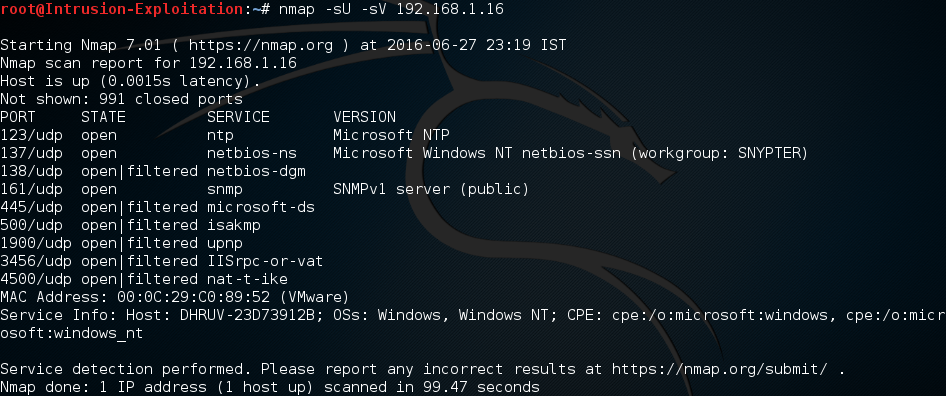
Task: Click the Microsoft NTP version text
Action: click(x=391, y=135)
